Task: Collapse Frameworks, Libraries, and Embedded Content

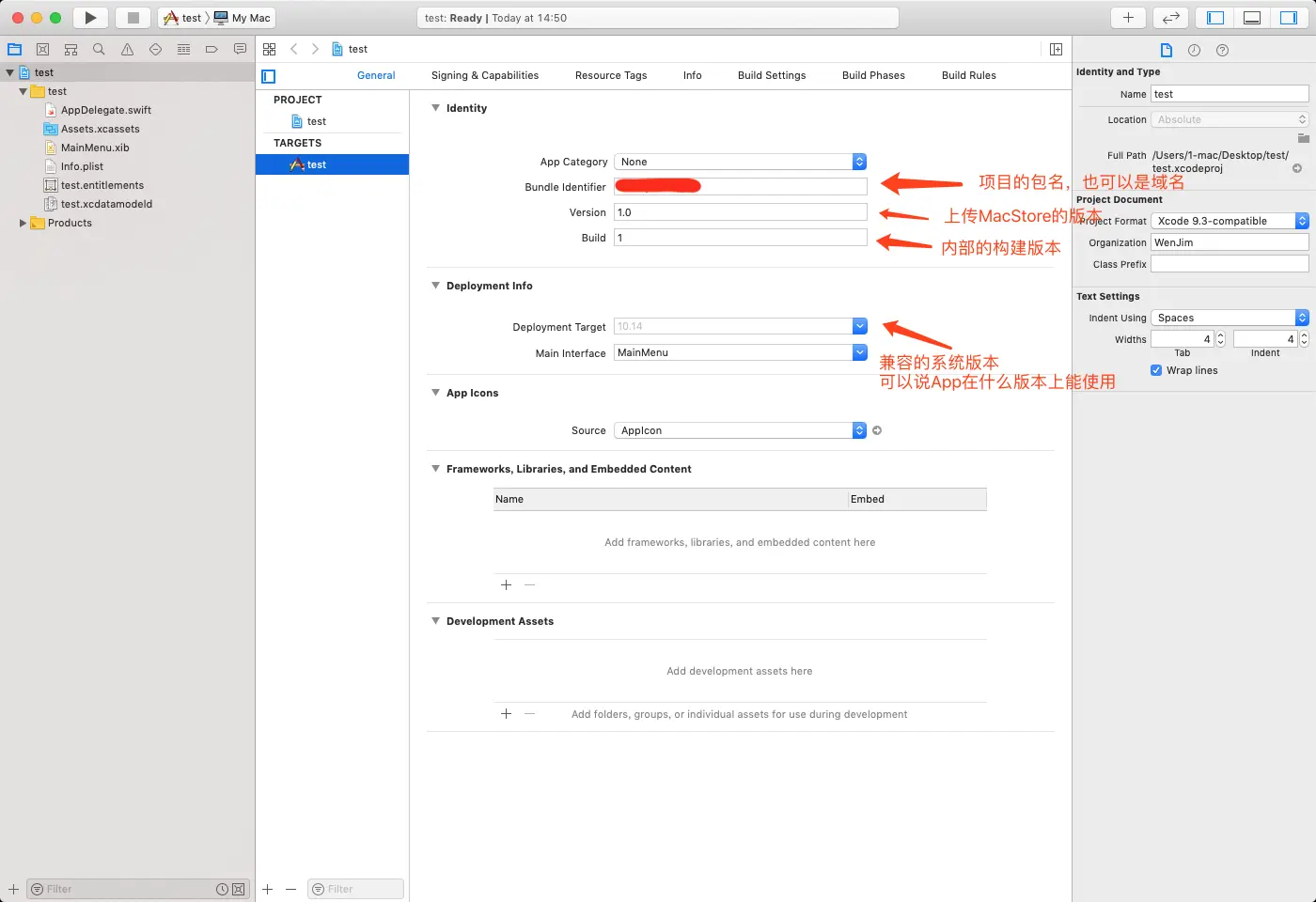Action: (x=435, y=469)
